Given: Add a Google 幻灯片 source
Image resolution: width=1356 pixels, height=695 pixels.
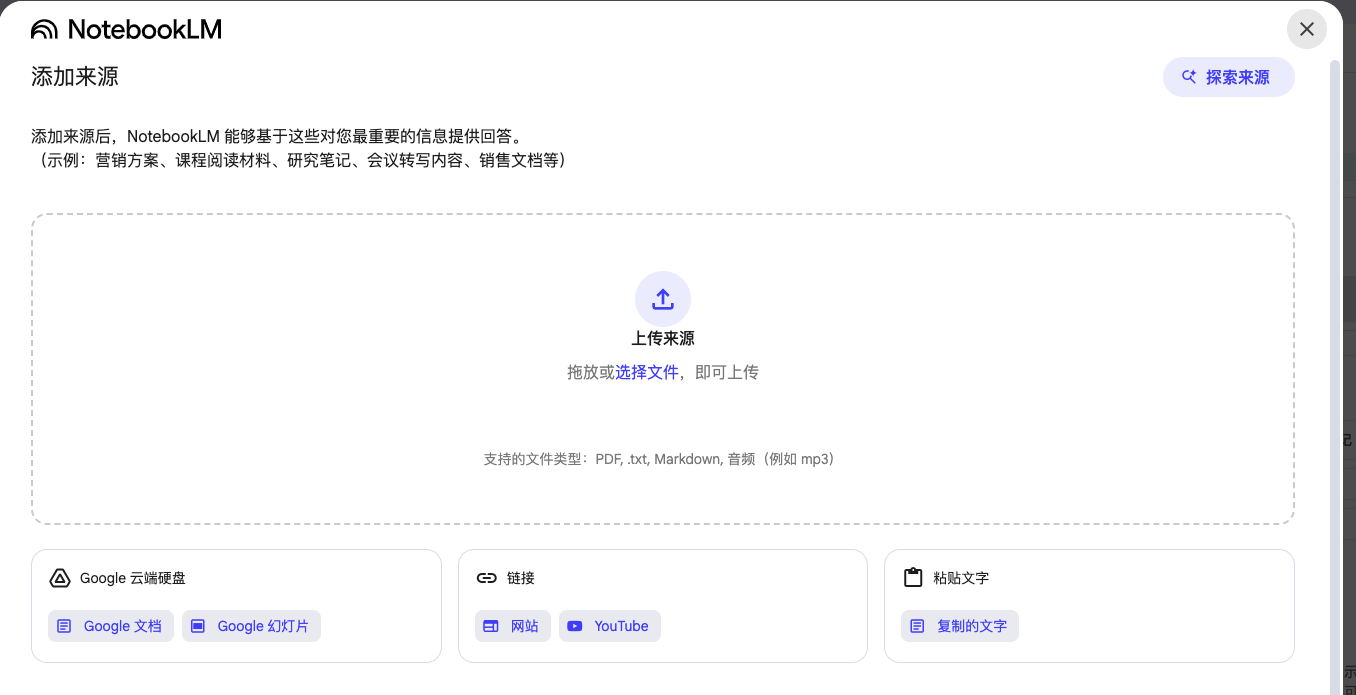Looking at the screenshot, I should click(x=251, y=626).
